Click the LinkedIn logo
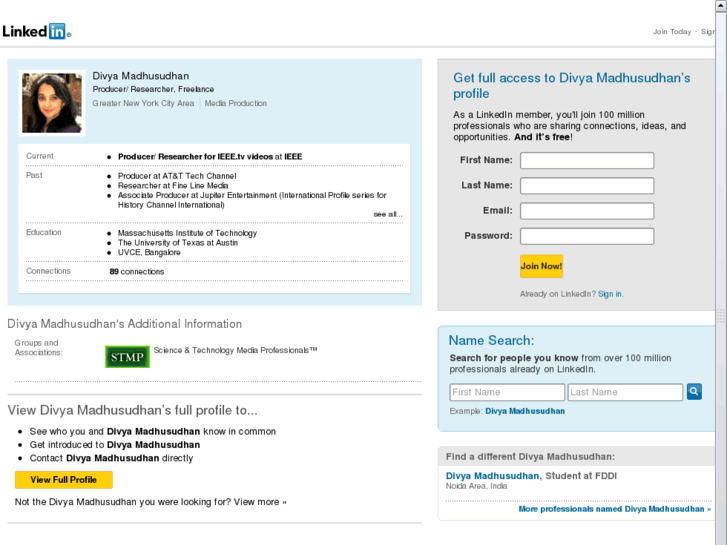This screenshot has width=727, height=545. [37, 31]
